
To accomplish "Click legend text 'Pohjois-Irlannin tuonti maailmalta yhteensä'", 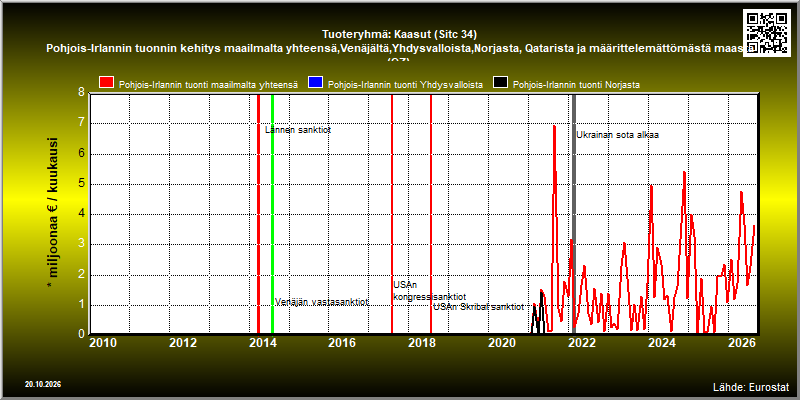I will point(208,85).
